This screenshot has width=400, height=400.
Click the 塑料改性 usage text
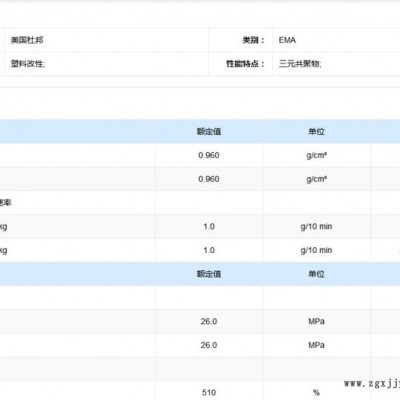tap(28, 63)
